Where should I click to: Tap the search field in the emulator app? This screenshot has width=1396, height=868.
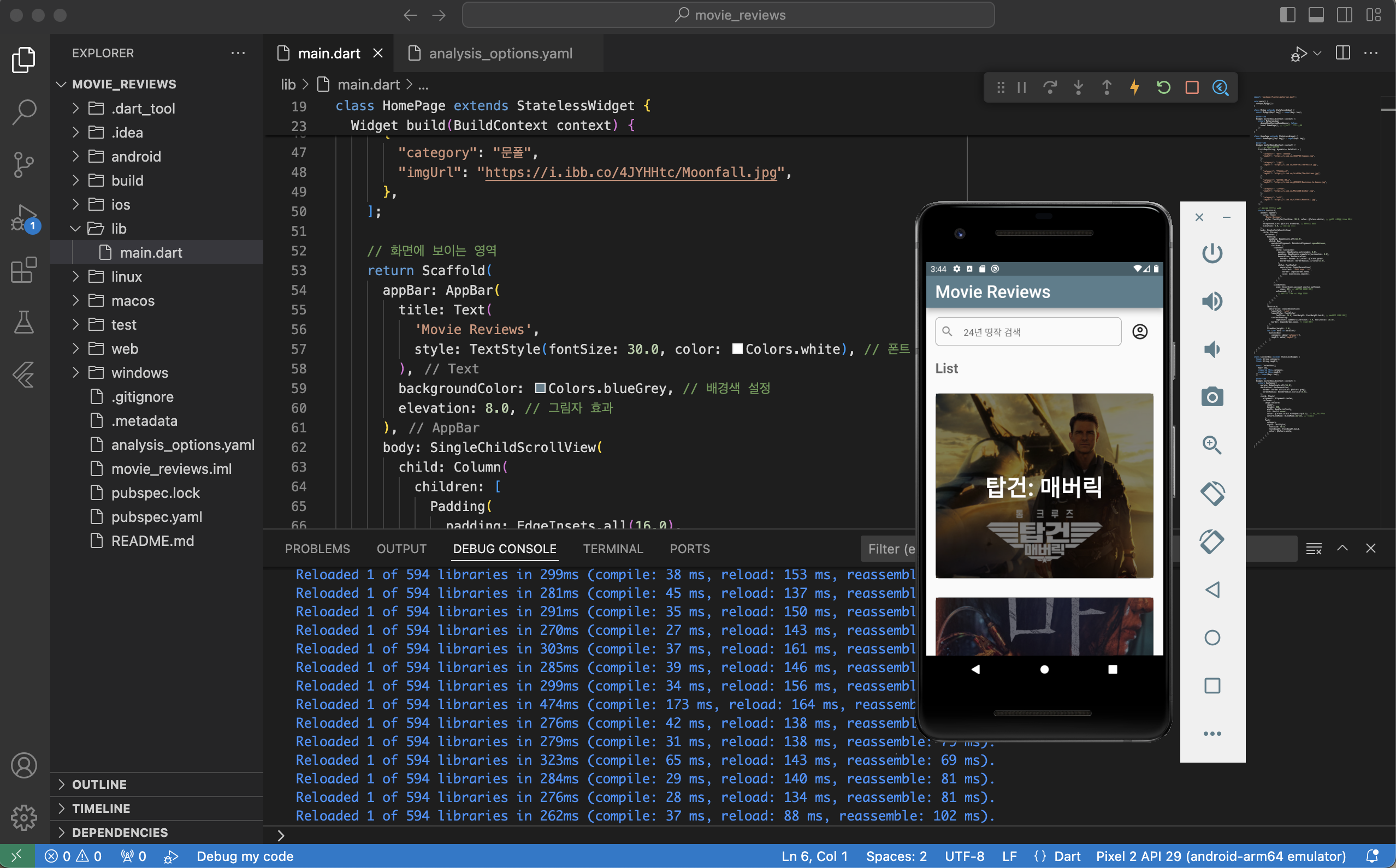(1028, 332)
